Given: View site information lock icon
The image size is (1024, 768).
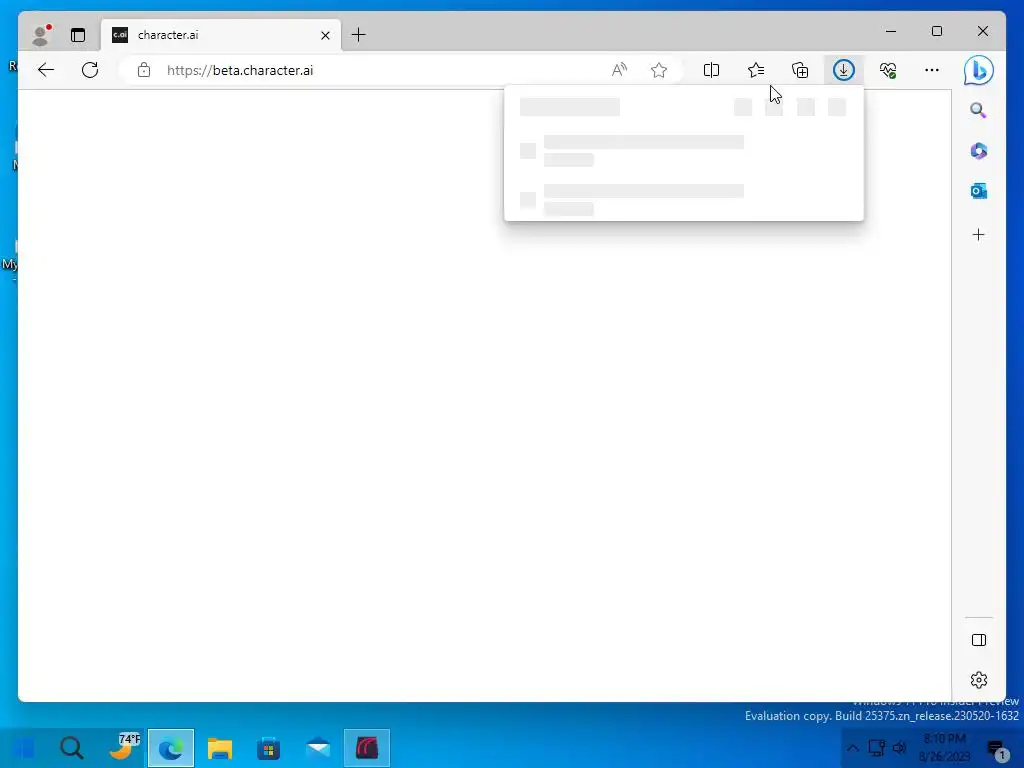Looking at the screenshot, I should coord(144,70).
